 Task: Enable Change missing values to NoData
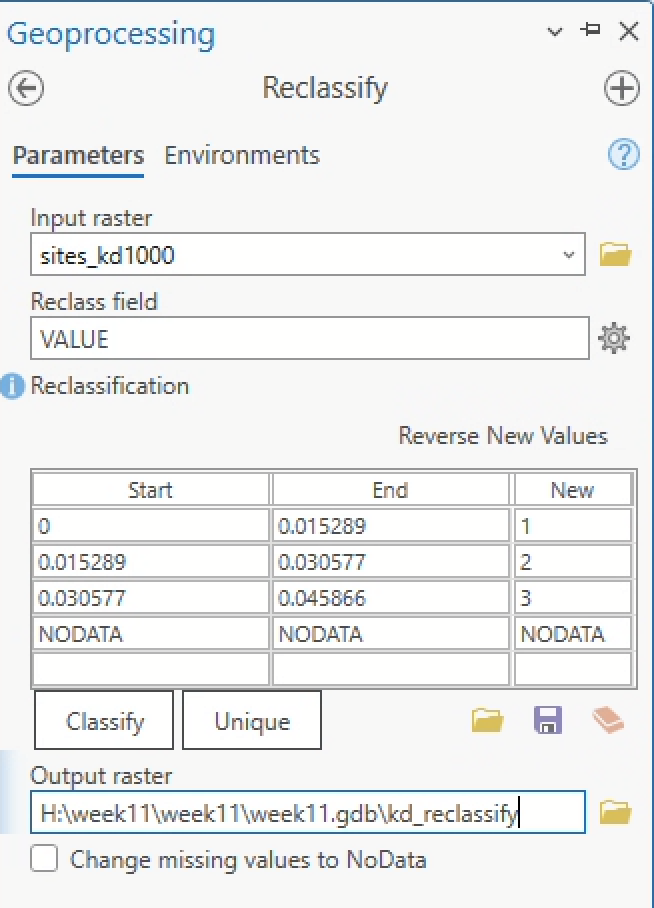point(44,859)
